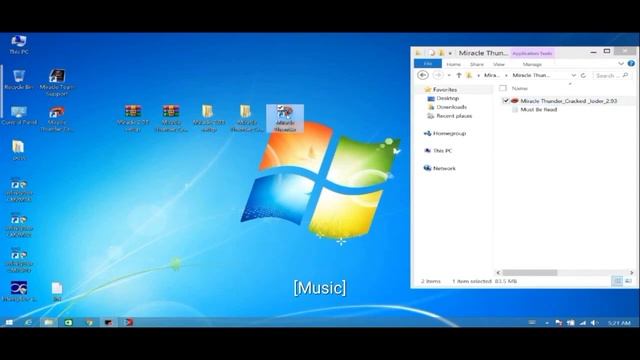640x360 pixels.
Task: Expand the Explorer ribbon with the chevron
Action: click(621, 64)
